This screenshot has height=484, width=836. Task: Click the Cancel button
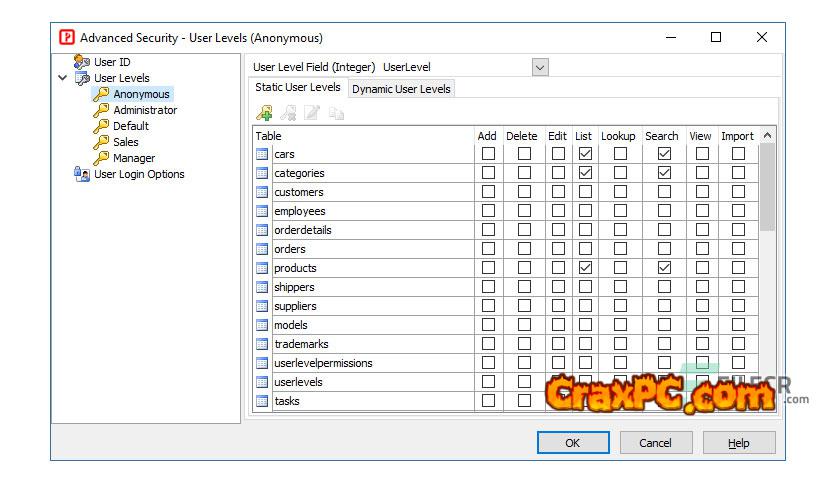pos(655,442)
